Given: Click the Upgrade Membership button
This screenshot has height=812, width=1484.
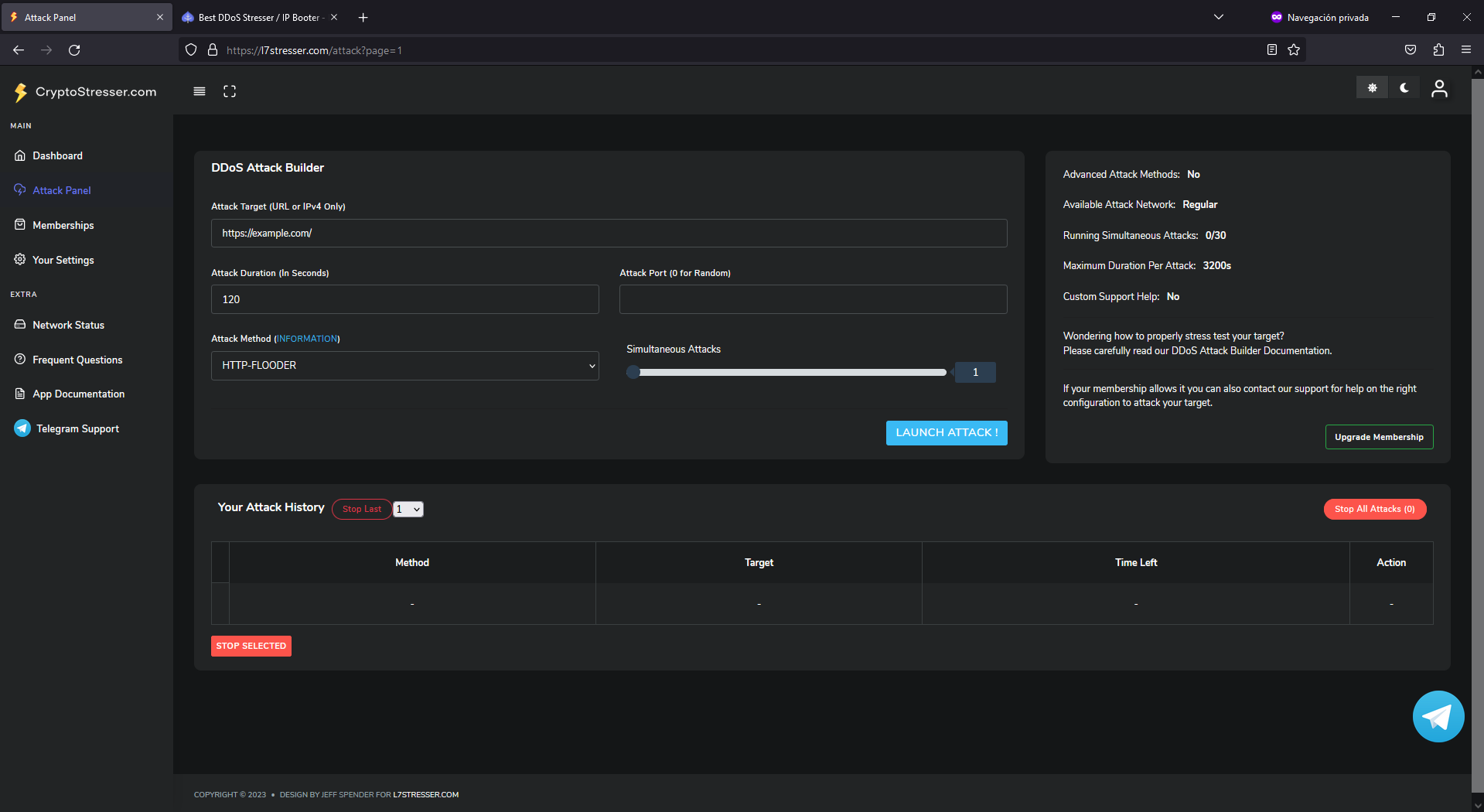Looking at the screenshot, I should [1378, 437].
